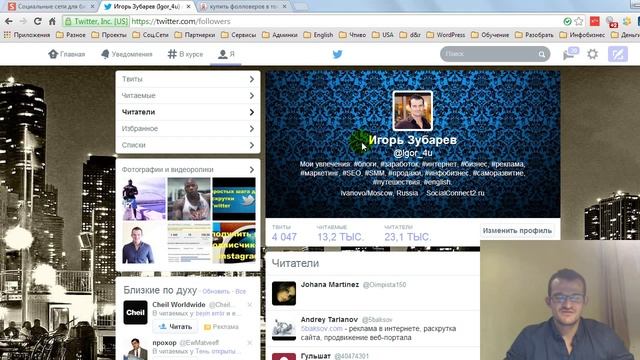Screen dimensions: 640x360
Task: Click the red extension icon in toolbar
Action: (595, 21)
